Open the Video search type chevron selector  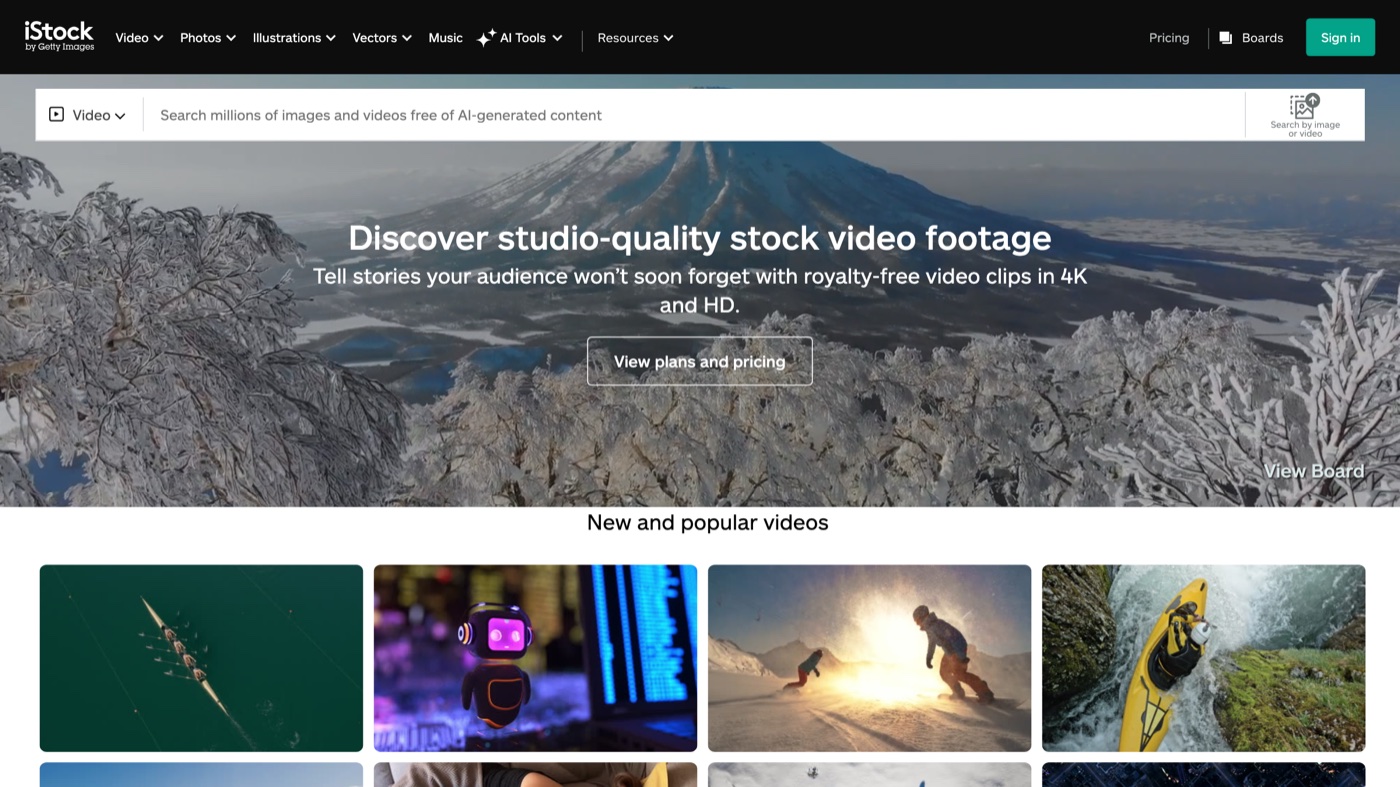click(120, 116)
